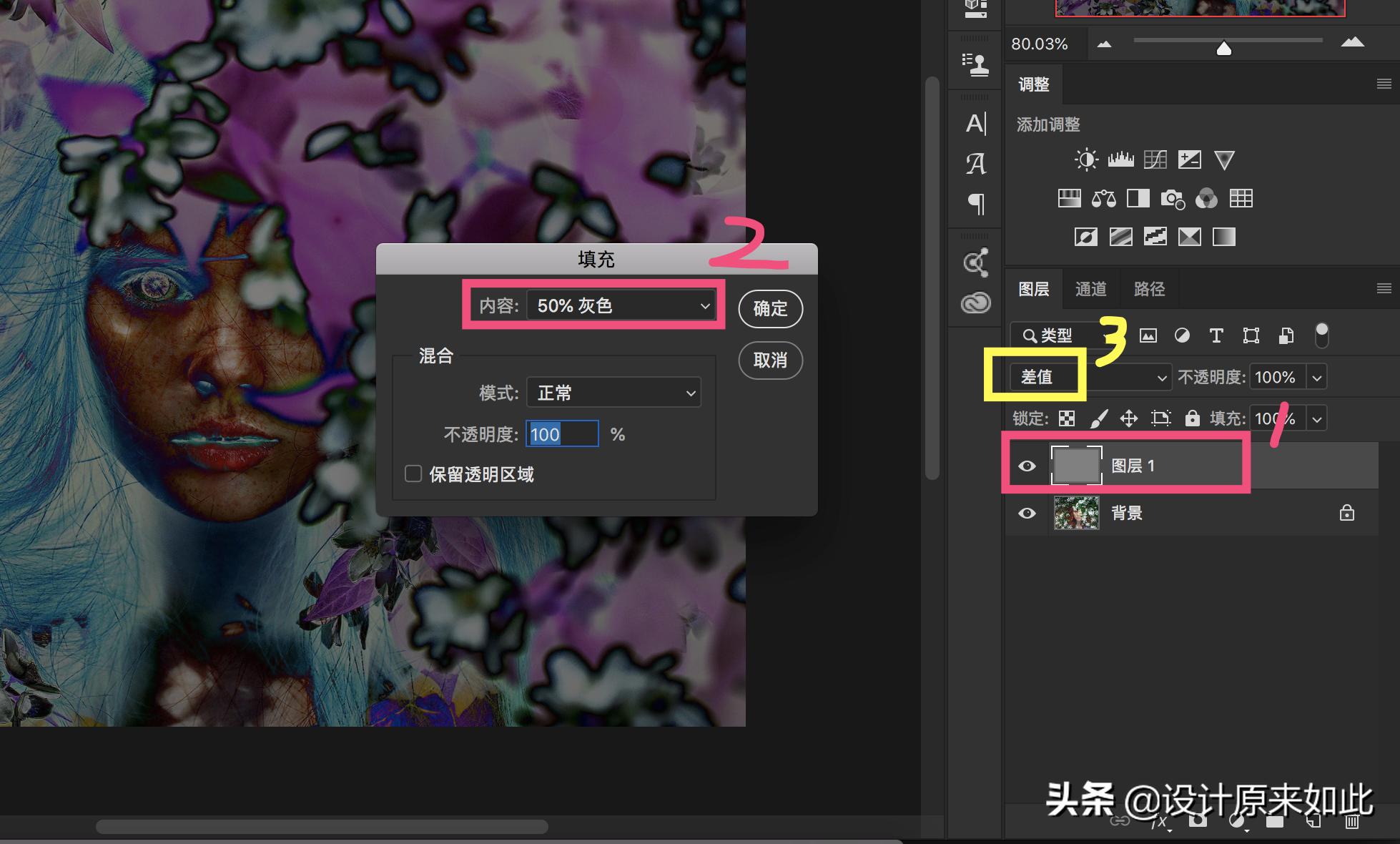Toggle visibility of the 背景 layer
Image resolution: width=1400 pixels, height=844 pixels.
(x=1027, y=513)
